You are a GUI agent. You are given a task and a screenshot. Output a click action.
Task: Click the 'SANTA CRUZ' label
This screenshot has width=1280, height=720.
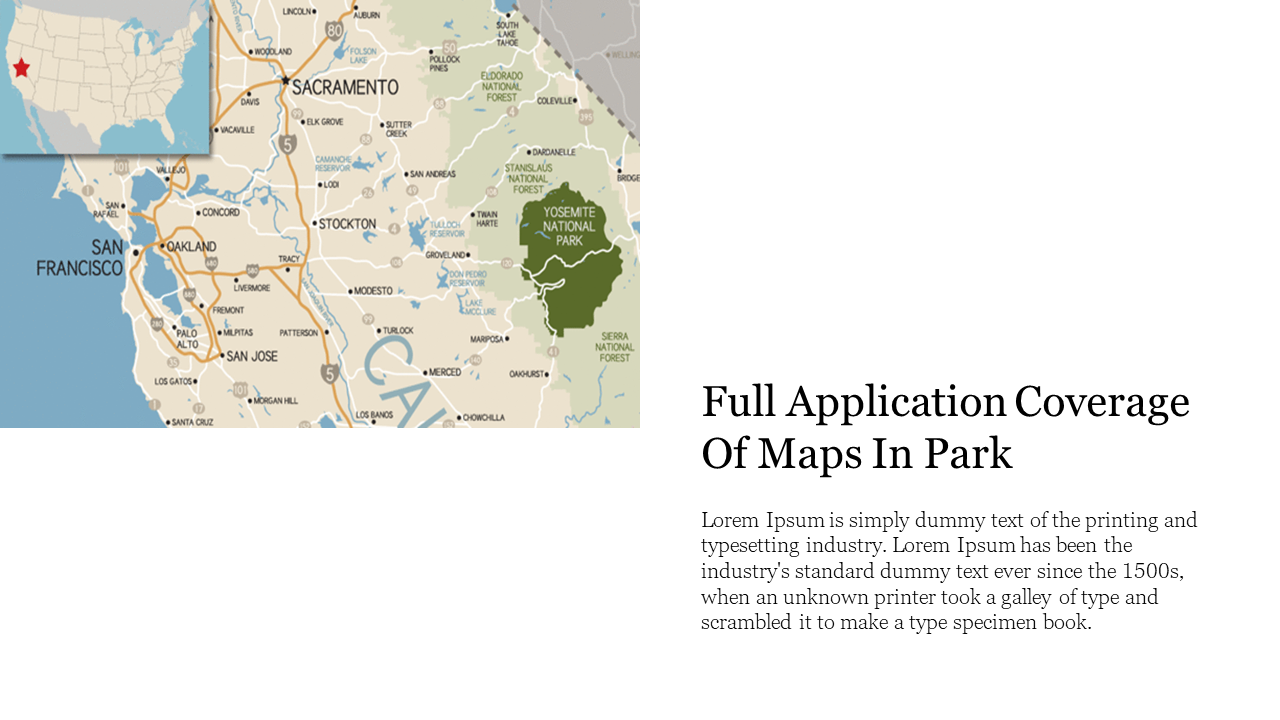coord(191,422)
